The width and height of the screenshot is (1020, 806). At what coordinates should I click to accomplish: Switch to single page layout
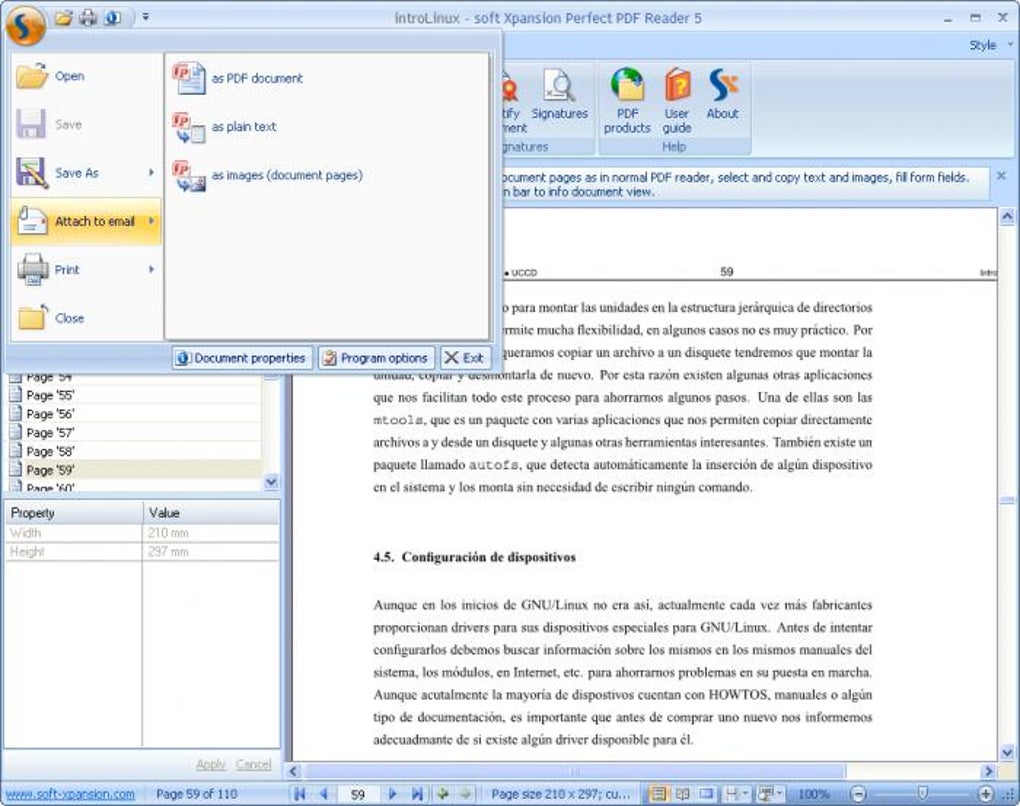click(706, 794)
